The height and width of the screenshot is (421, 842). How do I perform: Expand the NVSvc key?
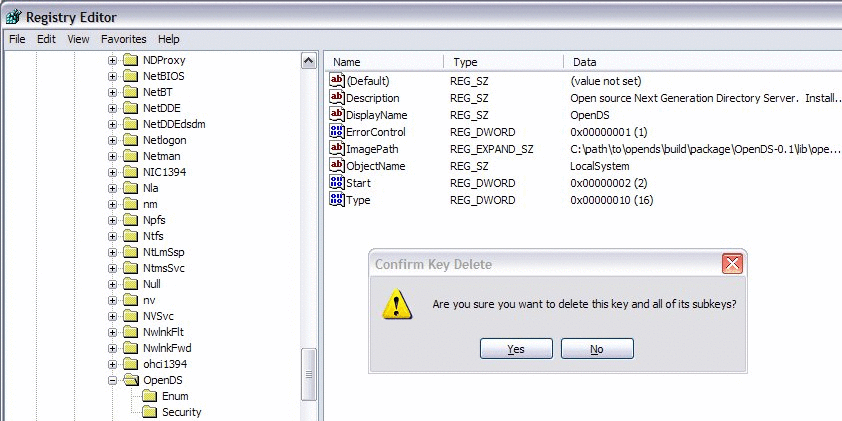point(112,316)
